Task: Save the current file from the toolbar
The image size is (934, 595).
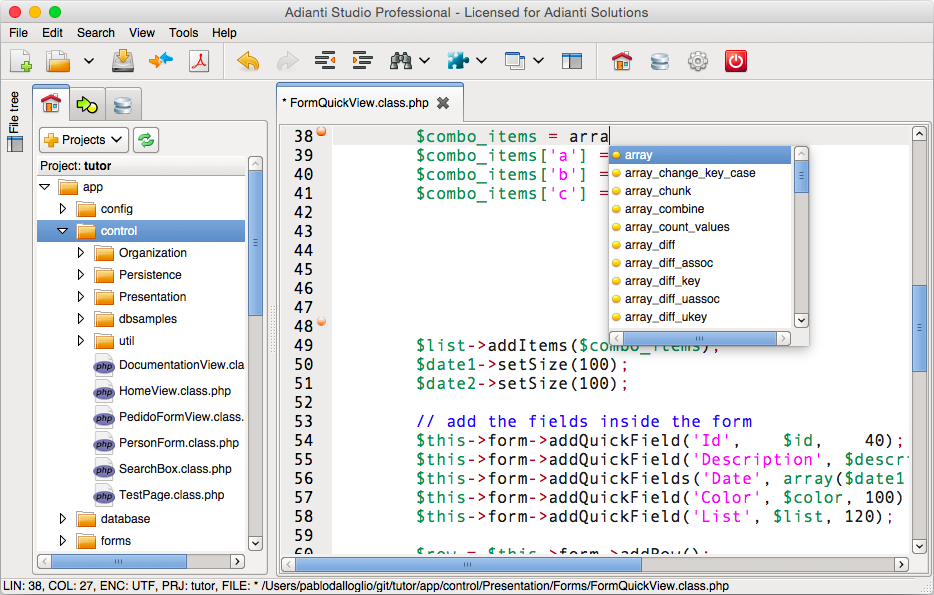Action: coord(123,61)
